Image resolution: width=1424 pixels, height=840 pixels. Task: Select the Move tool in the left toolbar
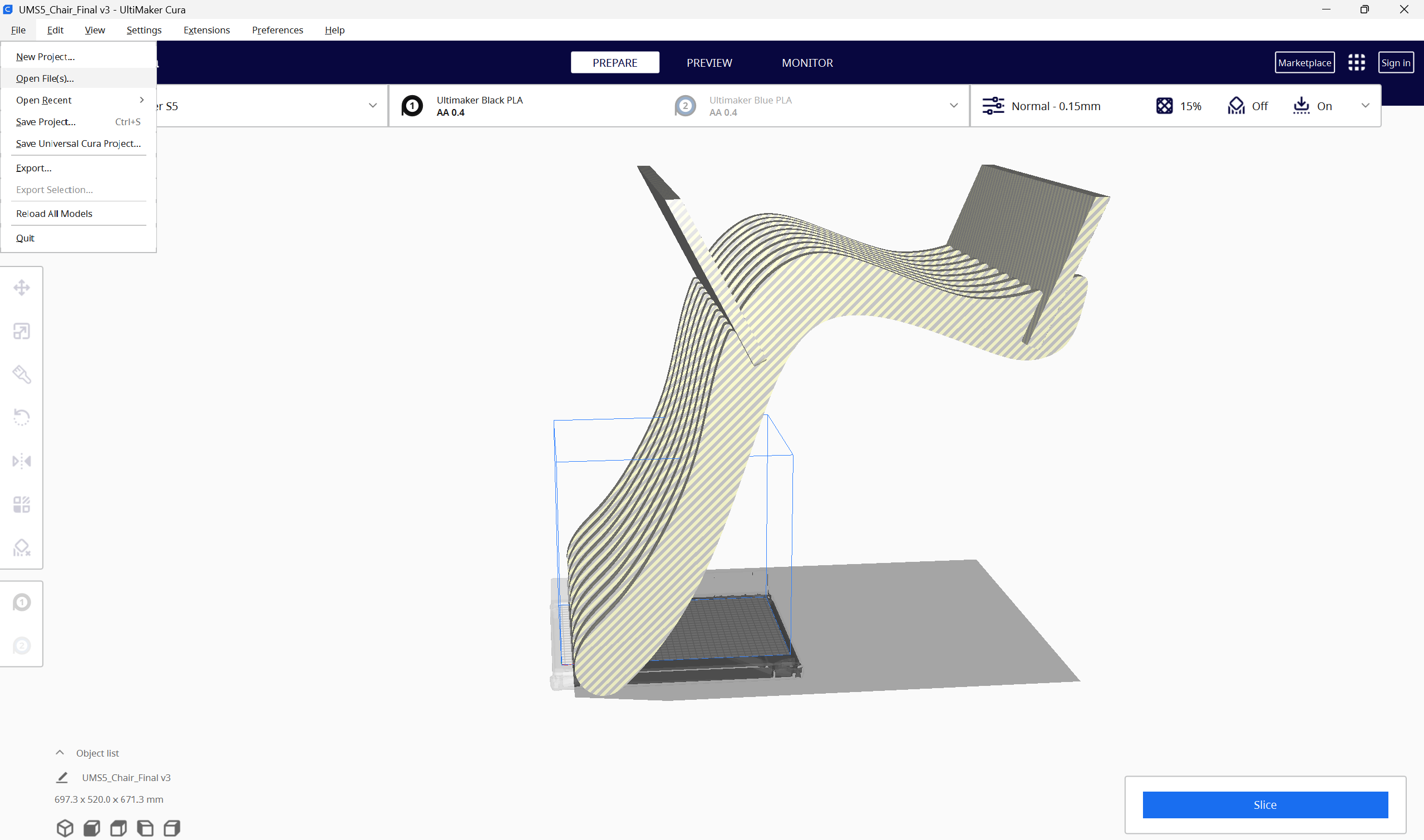22,288
